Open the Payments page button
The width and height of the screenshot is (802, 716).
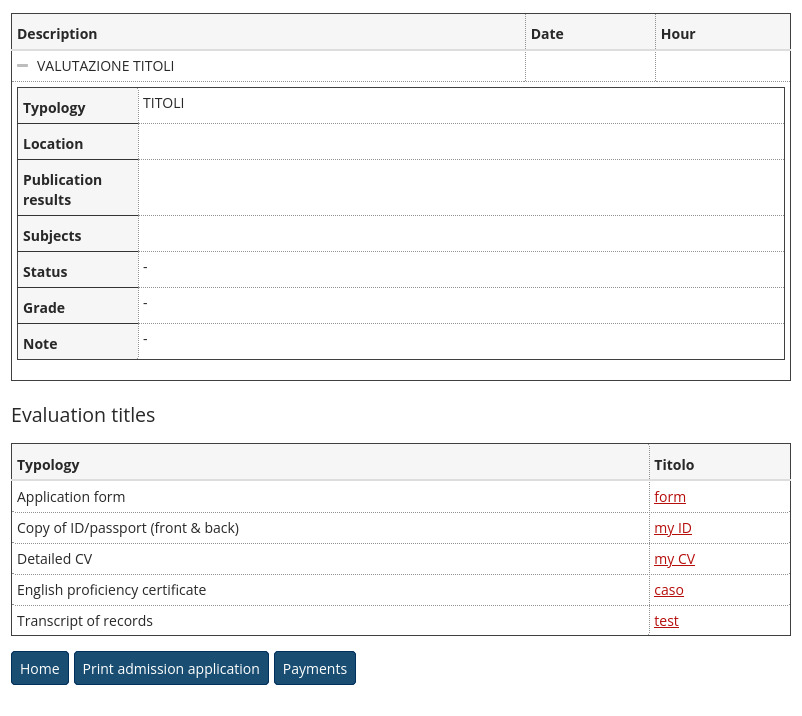point(314,669)
